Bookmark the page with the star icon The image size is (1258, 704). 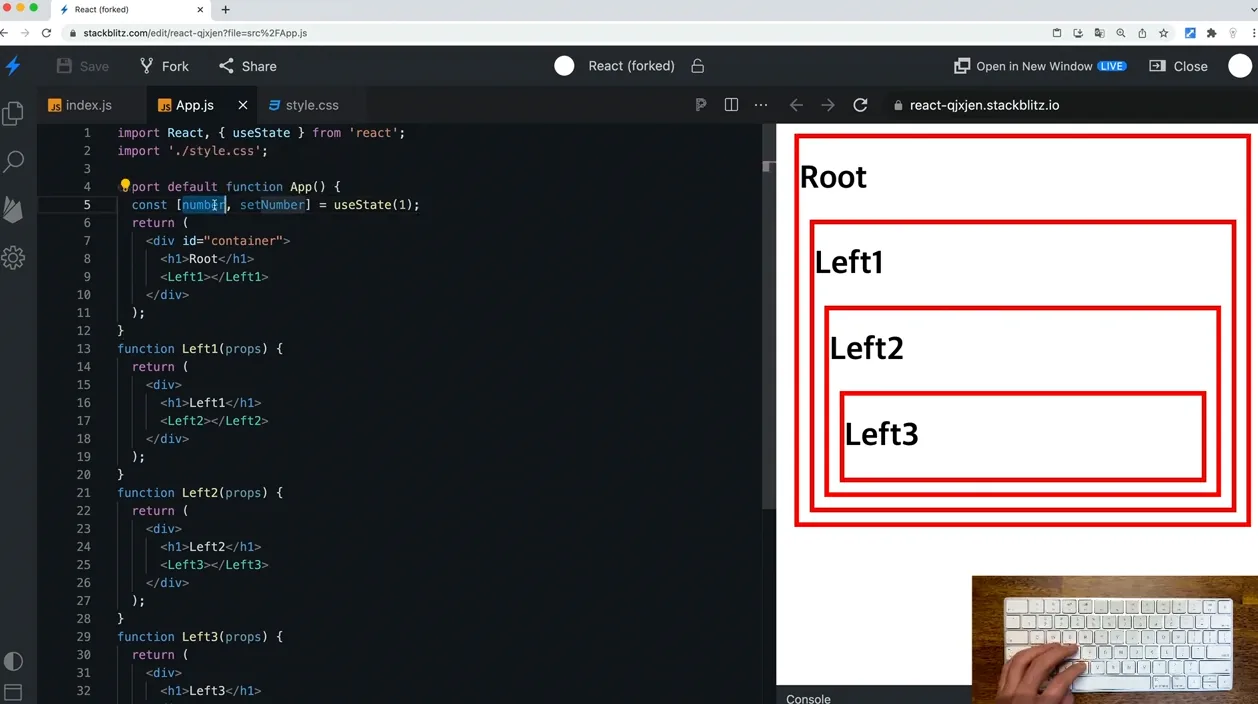(1163, 33)
